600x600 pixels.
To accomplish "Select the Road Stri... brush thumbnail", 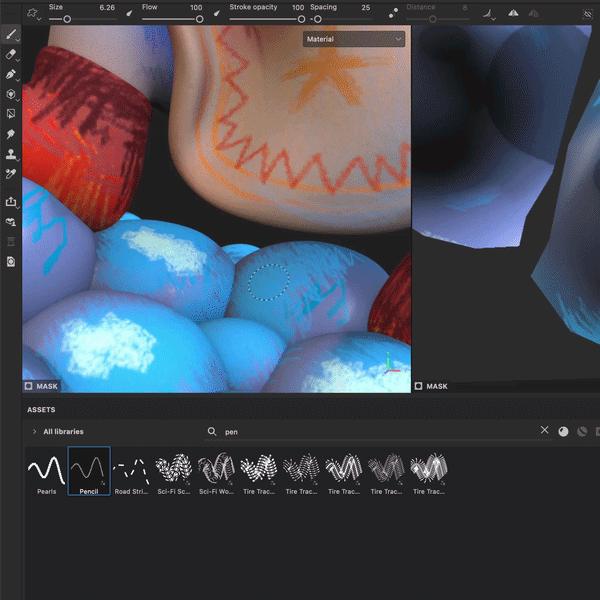I will point(131,471).
